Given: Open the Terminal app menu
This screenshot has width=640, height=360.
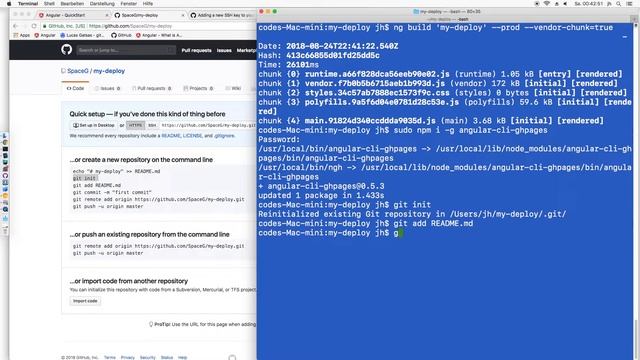Looking at the screenshot, I should (x=28, y=3).
